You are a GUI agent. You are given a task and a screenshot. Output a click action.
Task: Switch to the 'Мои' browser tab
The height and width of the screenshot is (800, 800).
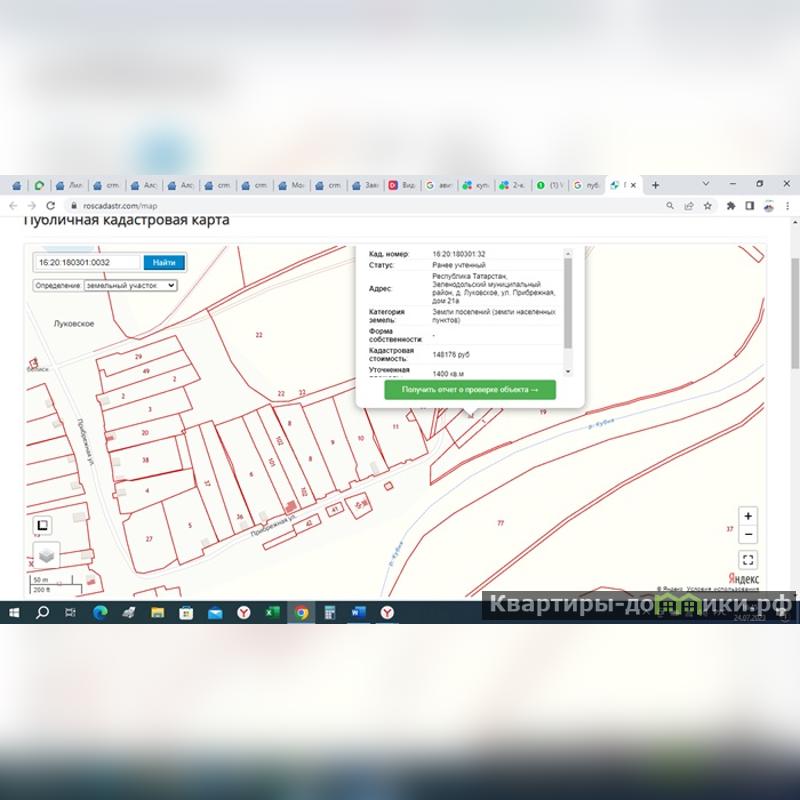tap(292, 185)
